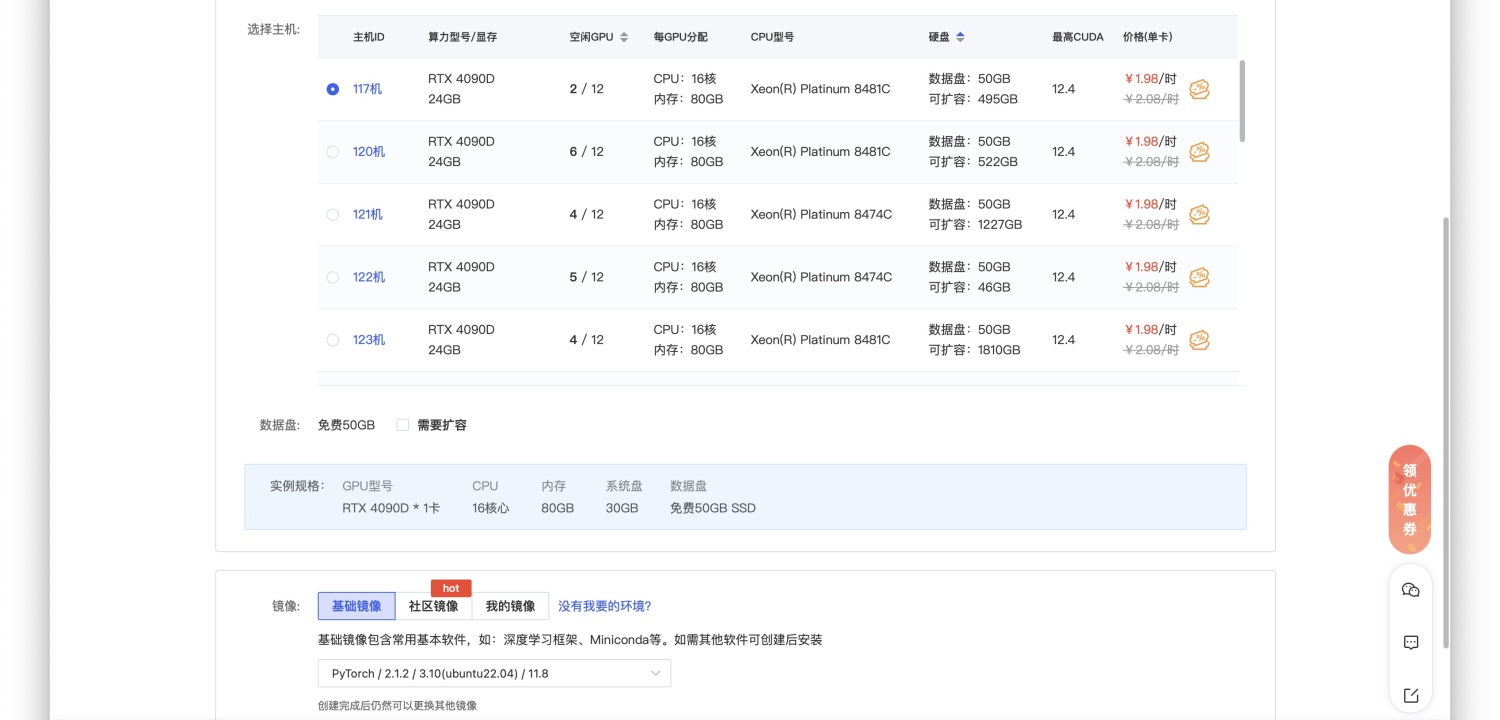Sort hosts by 硬盘 column arrows
The image size is (1500, 720).
tap(960, 37)
